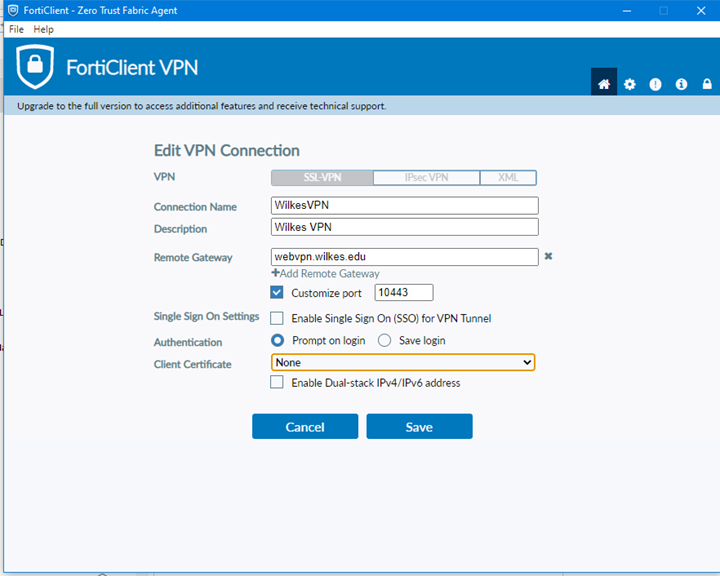Close the FortiClient window
720x576 pixels.
click(x=701, y=11)
